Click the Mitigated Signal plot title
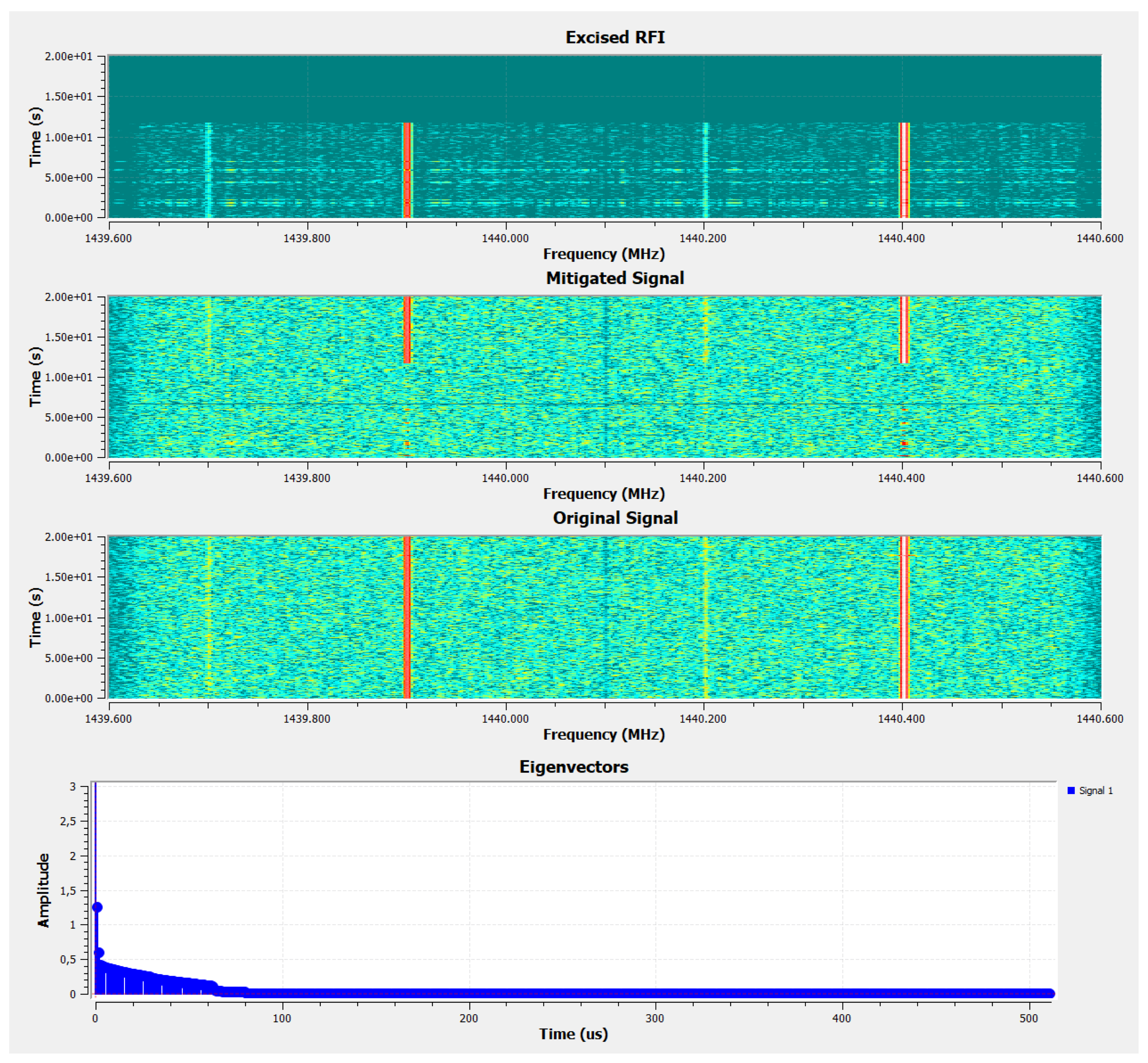This screenshot has width=1148, height=1063. 614,278
